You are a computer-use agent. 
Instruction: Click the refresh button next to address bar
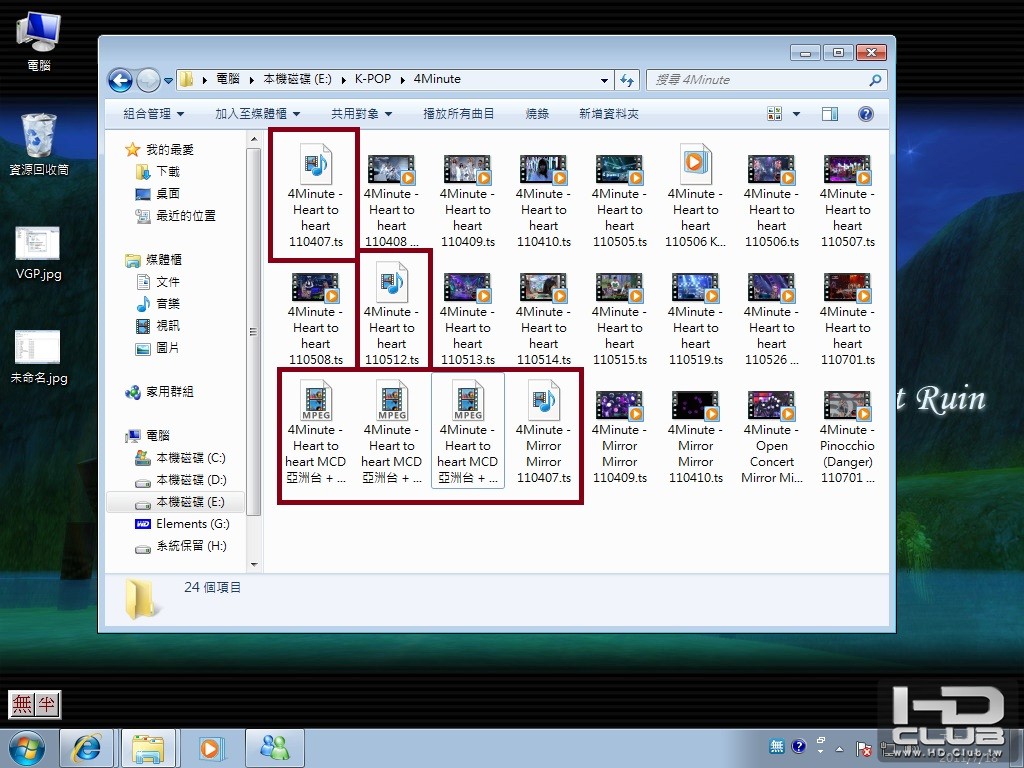627,80
